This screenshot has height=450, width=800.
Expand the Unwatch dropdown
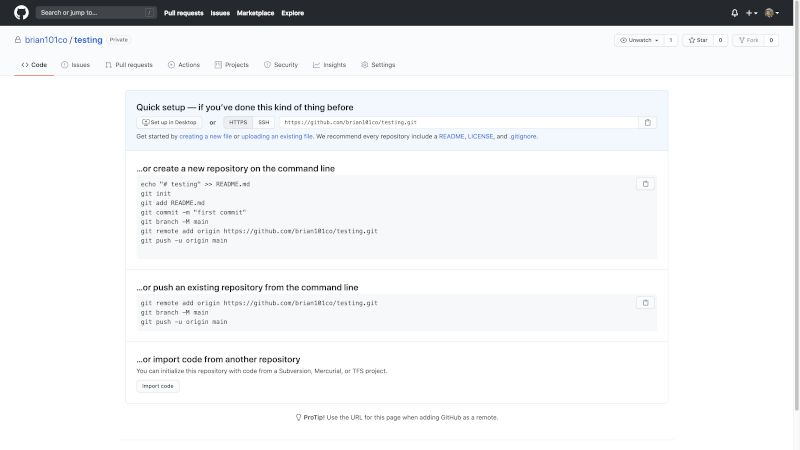[639, 40]
